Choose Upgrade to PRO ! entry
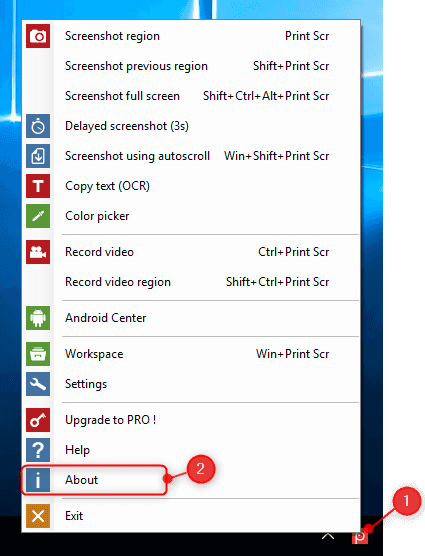The height and width of the screenshot is (556, 425). click(191, 420)
